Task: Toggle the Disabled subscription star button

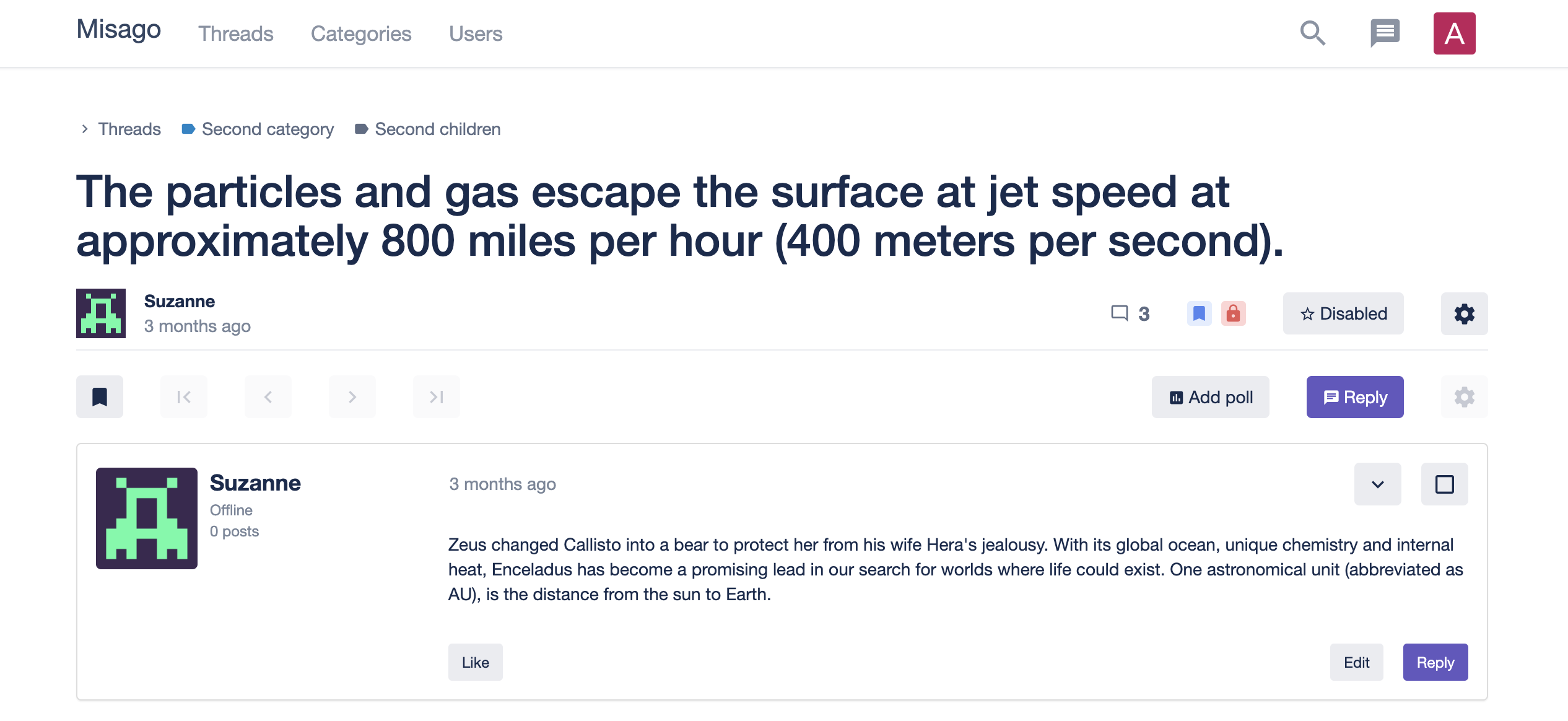Action: pyautogui.click(x=1343, y=313)
